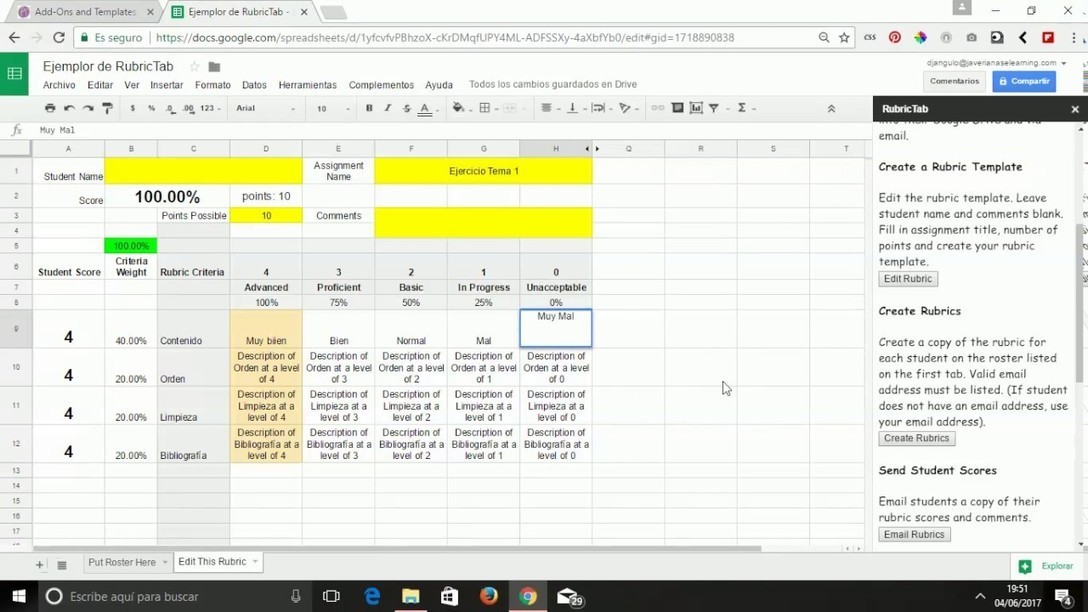Star the Ejemplor de RubricTab document

pos(195,67)
